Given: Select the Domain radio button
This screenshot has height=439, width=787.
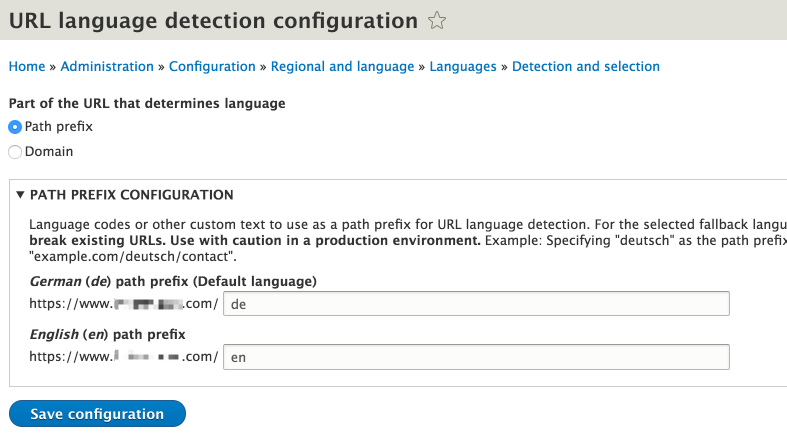Looking at the screenshot, I should 15,152.
